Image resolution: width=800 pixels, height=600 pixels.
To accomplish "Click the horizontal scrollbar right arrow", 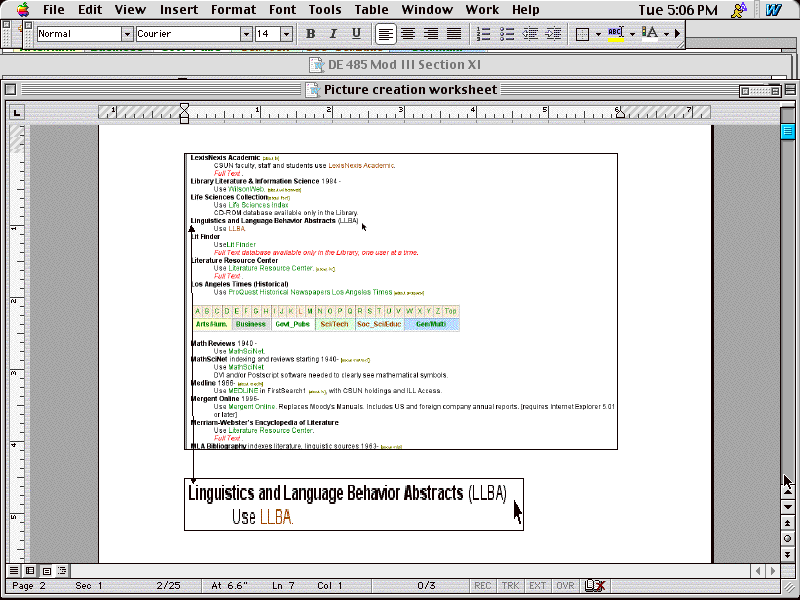I will coord(773,570).
